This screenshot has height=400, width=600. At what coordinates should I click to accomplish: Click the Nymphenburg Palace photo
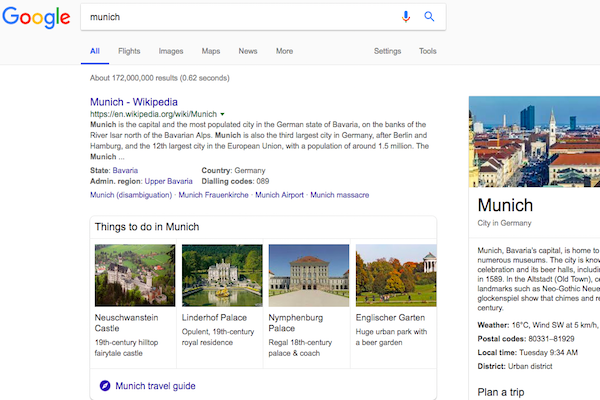click(309, 275)
